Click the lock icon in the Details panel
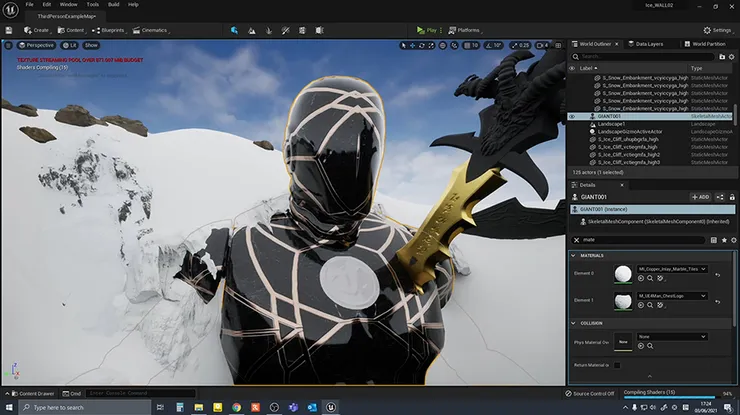740x415 pixels. coord(732,197)
